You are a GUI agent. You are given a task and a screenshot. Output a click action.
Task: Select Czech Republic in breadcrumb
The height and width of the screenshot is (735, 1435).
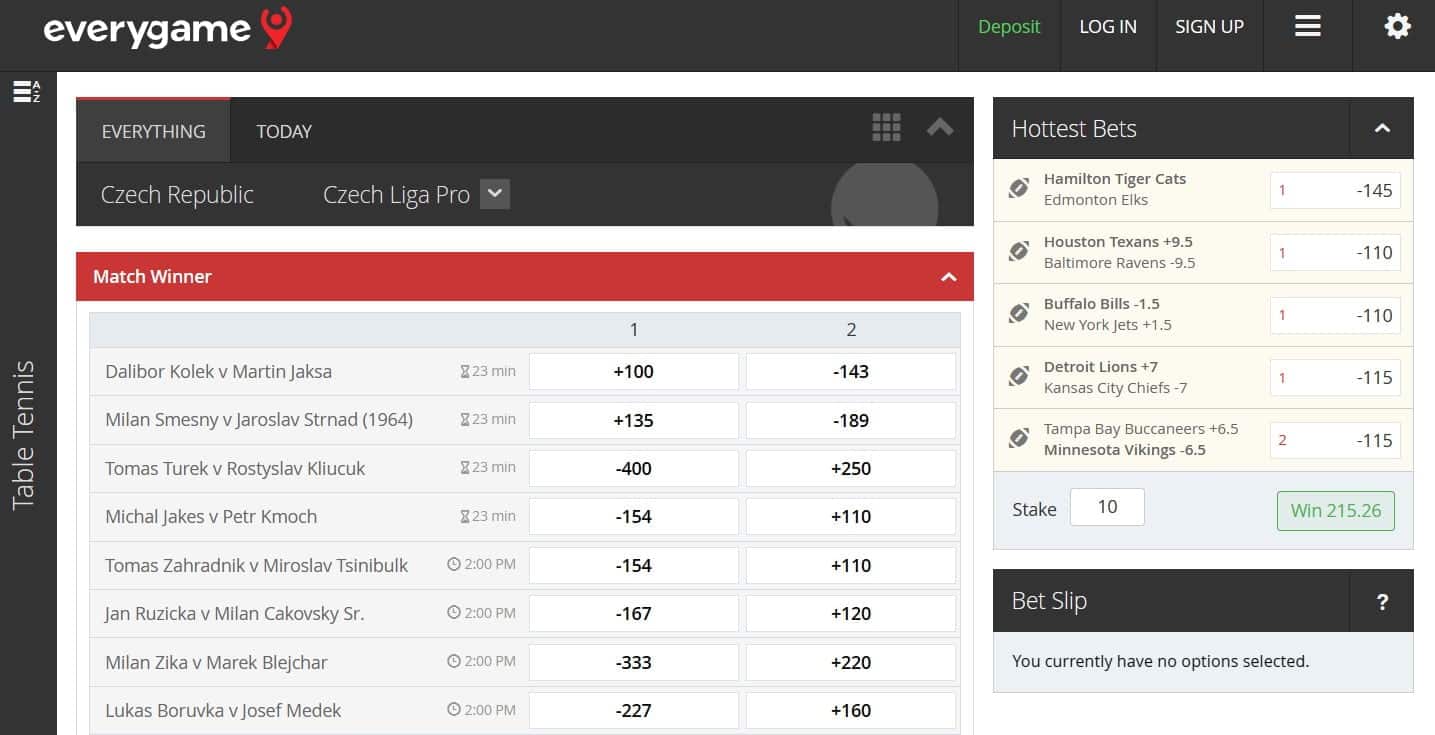(177, 195)
